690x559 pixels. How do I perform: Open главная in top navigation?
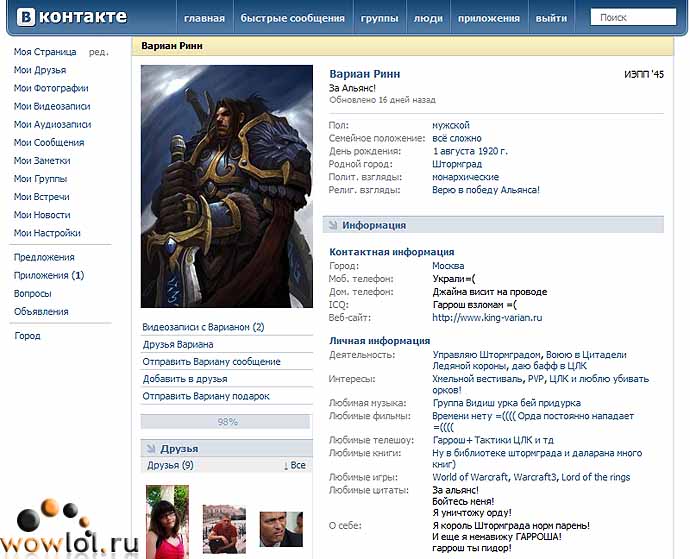(204, 18)
